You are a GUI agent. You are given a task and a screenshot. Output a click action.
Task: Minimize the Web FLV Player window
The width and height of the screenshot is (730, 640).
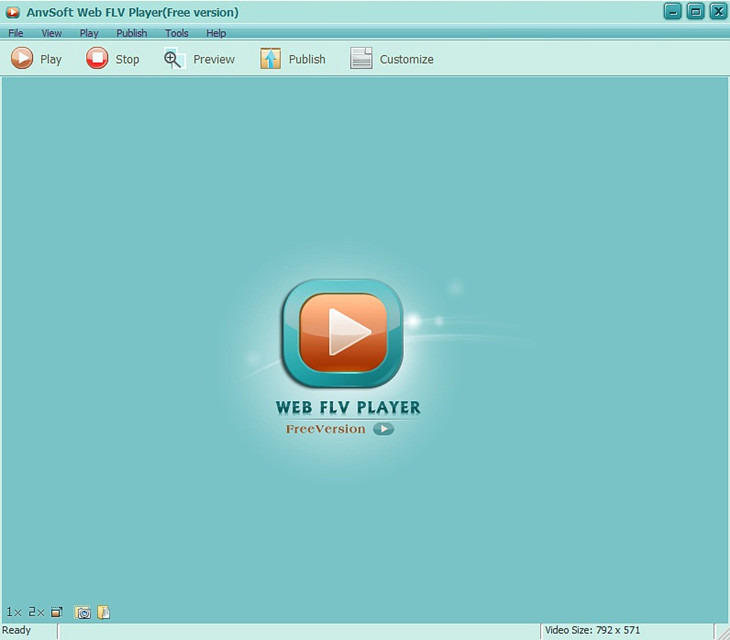672,11
